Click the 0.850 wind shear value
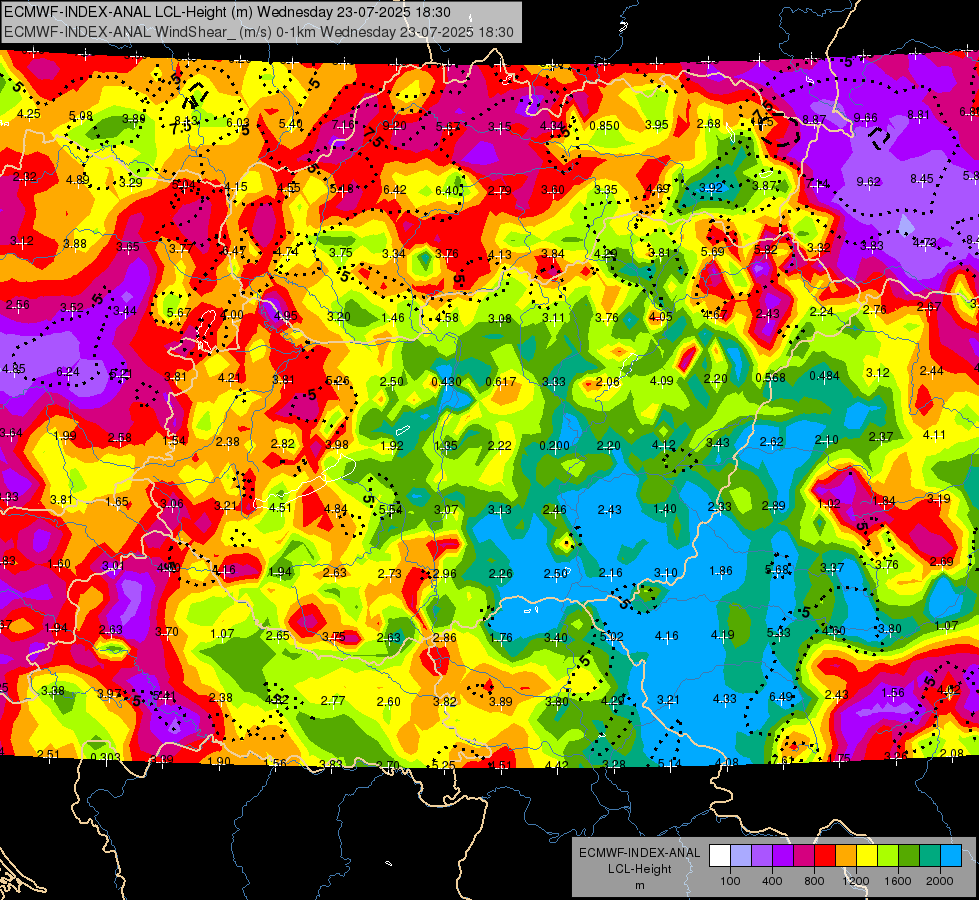Screen dimensions: 979x900 tap(604, 126)
